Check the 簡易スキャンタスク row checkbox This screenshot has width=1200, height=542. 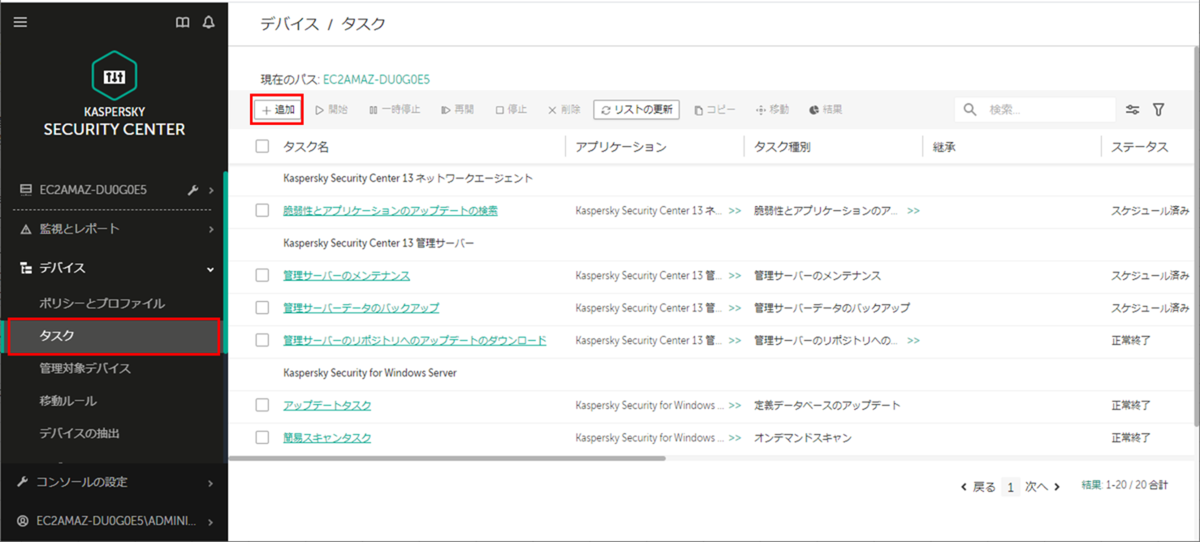[262, 437]
